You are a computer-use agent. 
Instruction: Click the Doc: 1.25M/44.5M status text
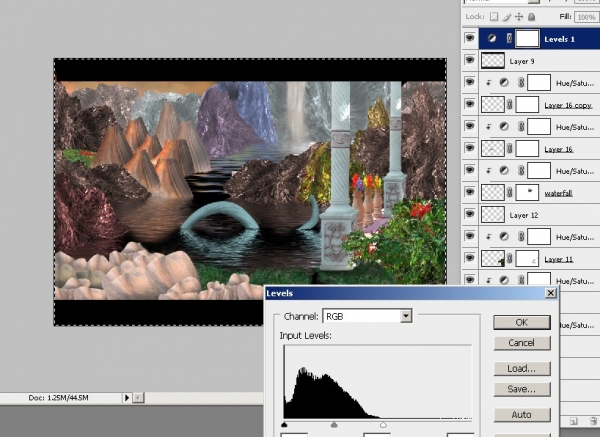59,398
